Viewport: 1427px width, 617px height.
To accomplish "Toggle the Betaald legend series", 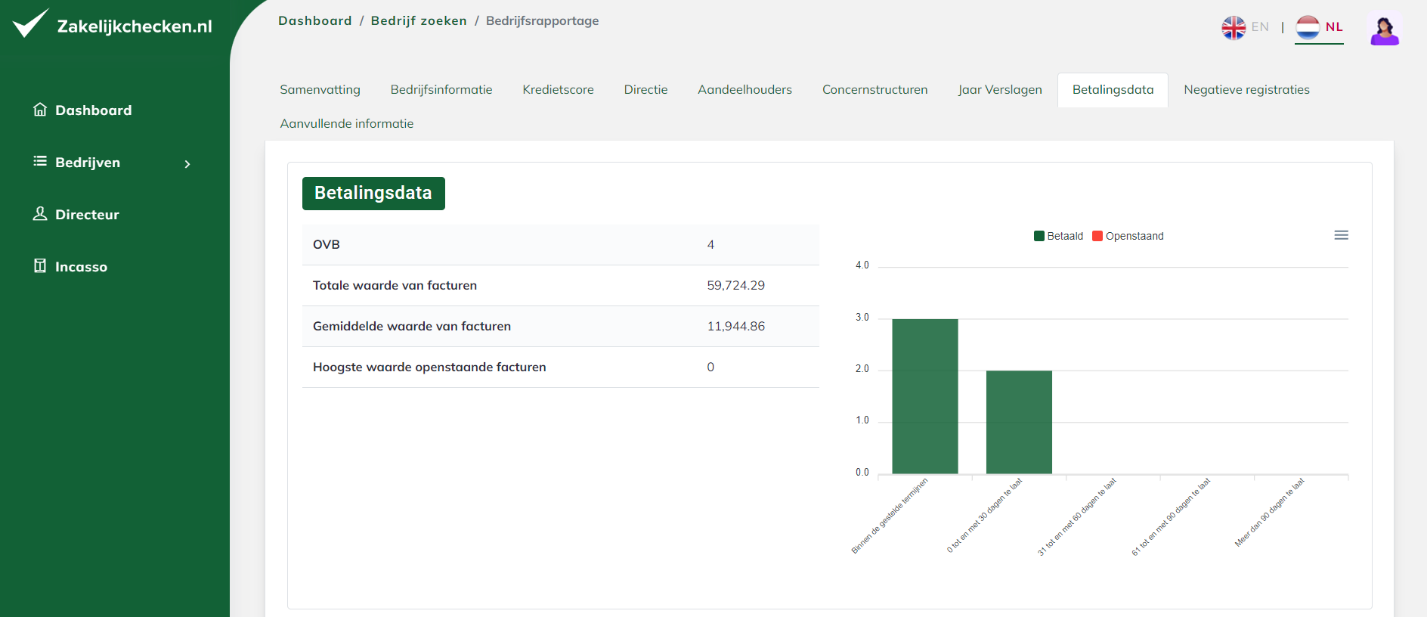I will click(1059, 236).
